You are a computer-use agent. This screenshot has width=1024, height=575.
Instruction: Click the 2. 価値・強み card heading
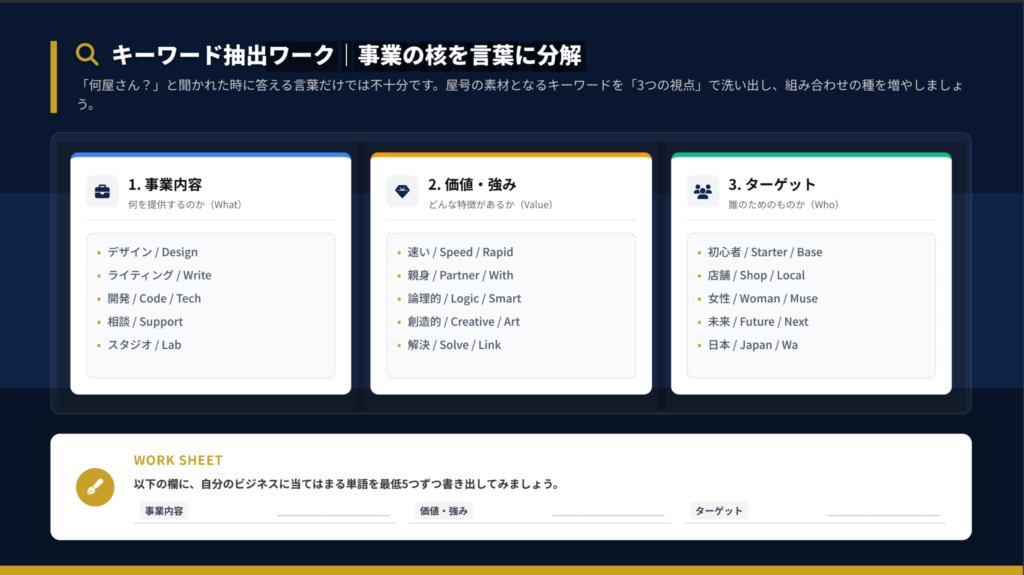472,184
